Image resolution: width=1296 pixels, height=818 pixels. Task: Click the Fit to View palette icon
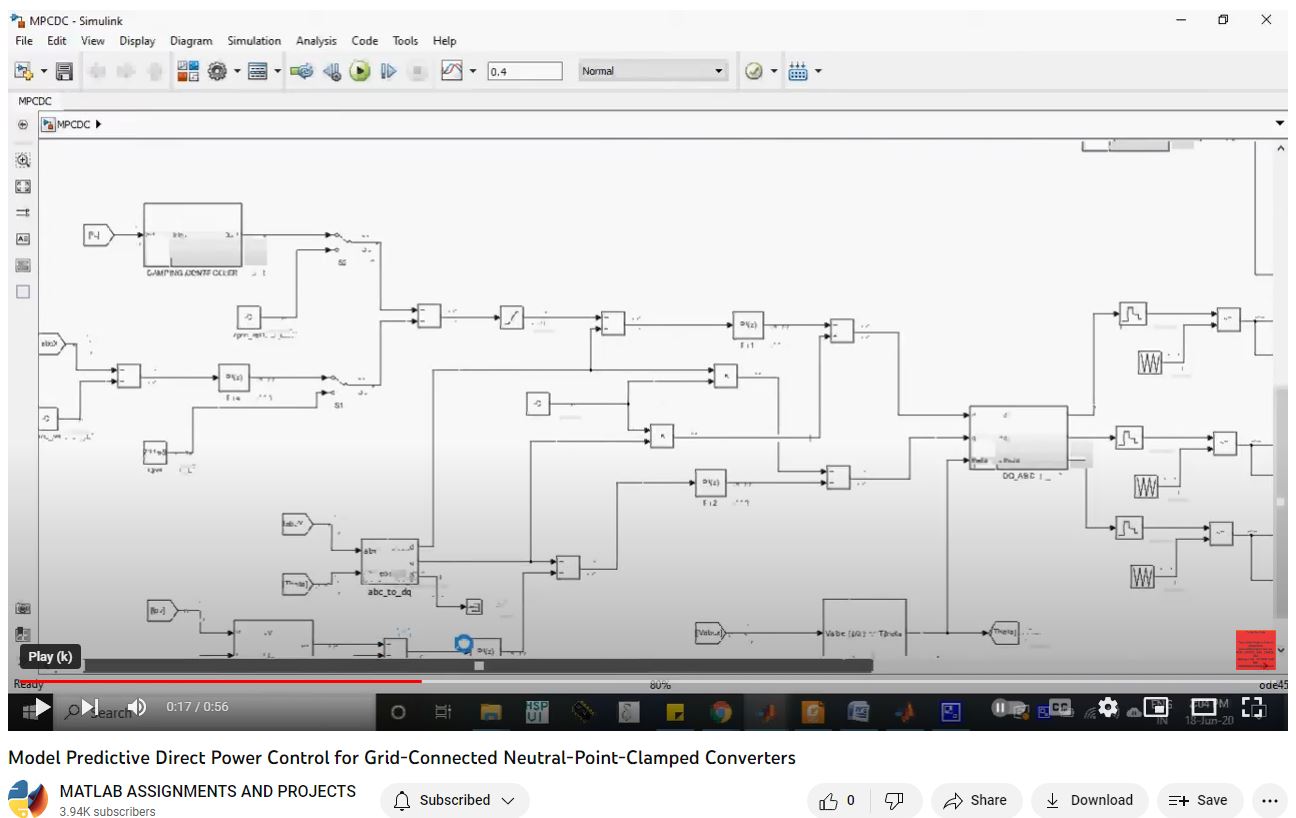pos(23,187)
